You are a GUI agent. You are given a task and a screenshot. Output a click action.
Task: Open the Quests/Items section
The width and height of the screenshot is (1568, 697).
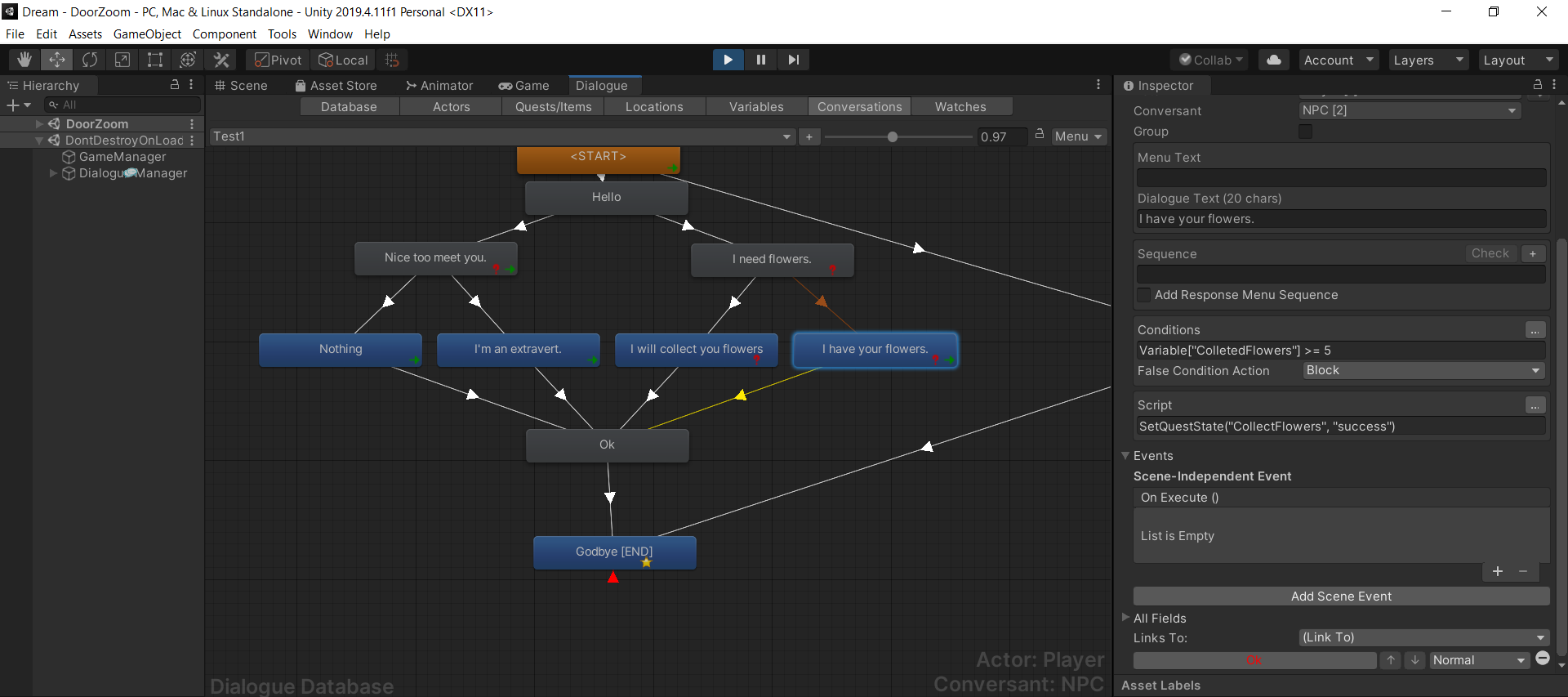553,107
